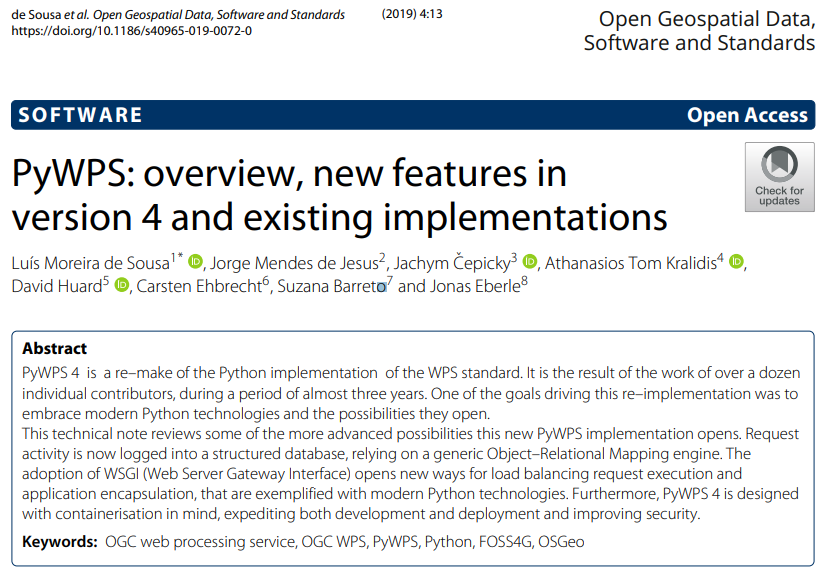
Task: Open ORCID icon next to Jachym Čepicky
Action: (x=530, y=261)
